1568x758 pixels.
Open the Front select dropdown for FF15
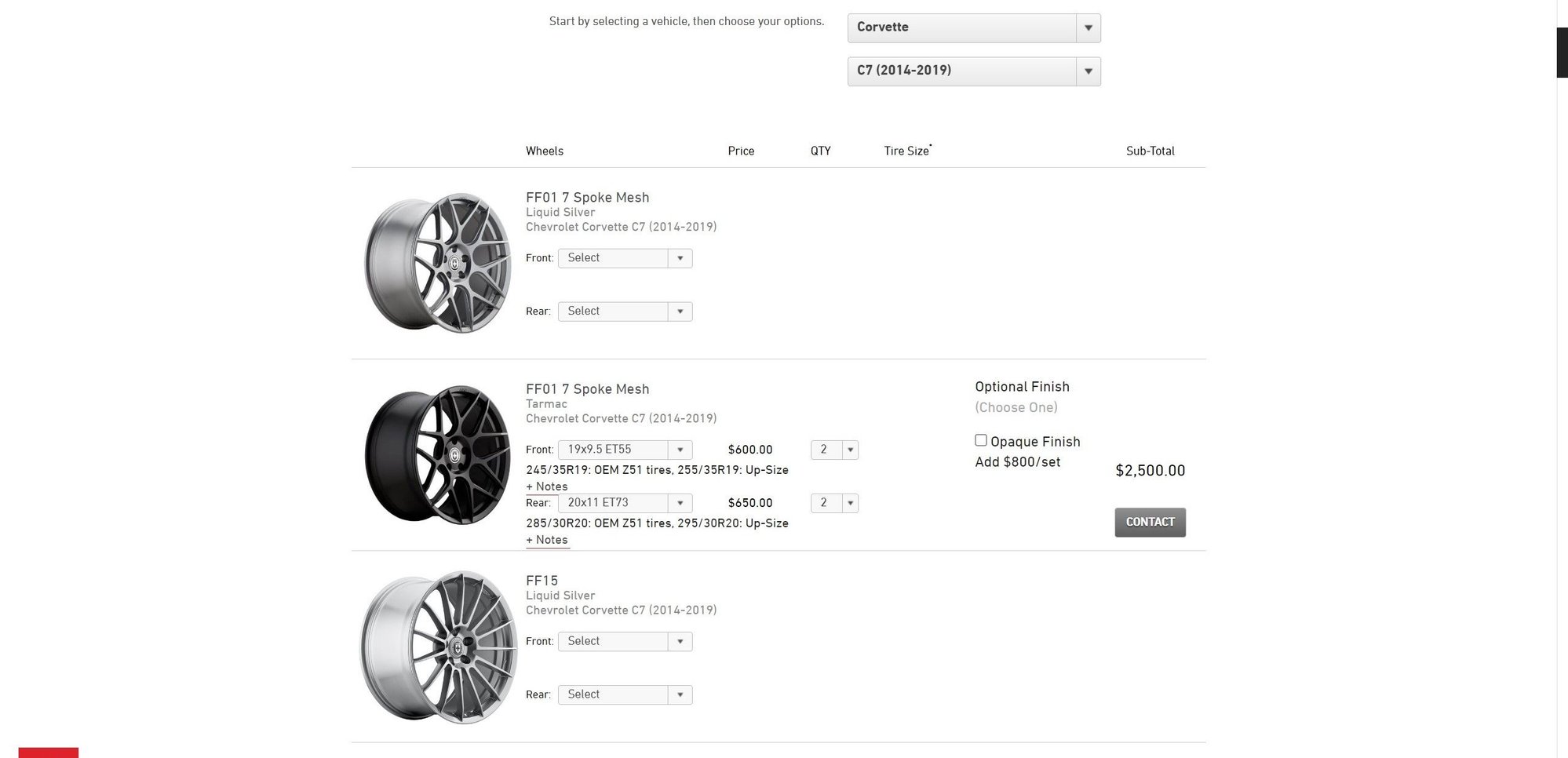pyautogui.click(x=624, y=641)
